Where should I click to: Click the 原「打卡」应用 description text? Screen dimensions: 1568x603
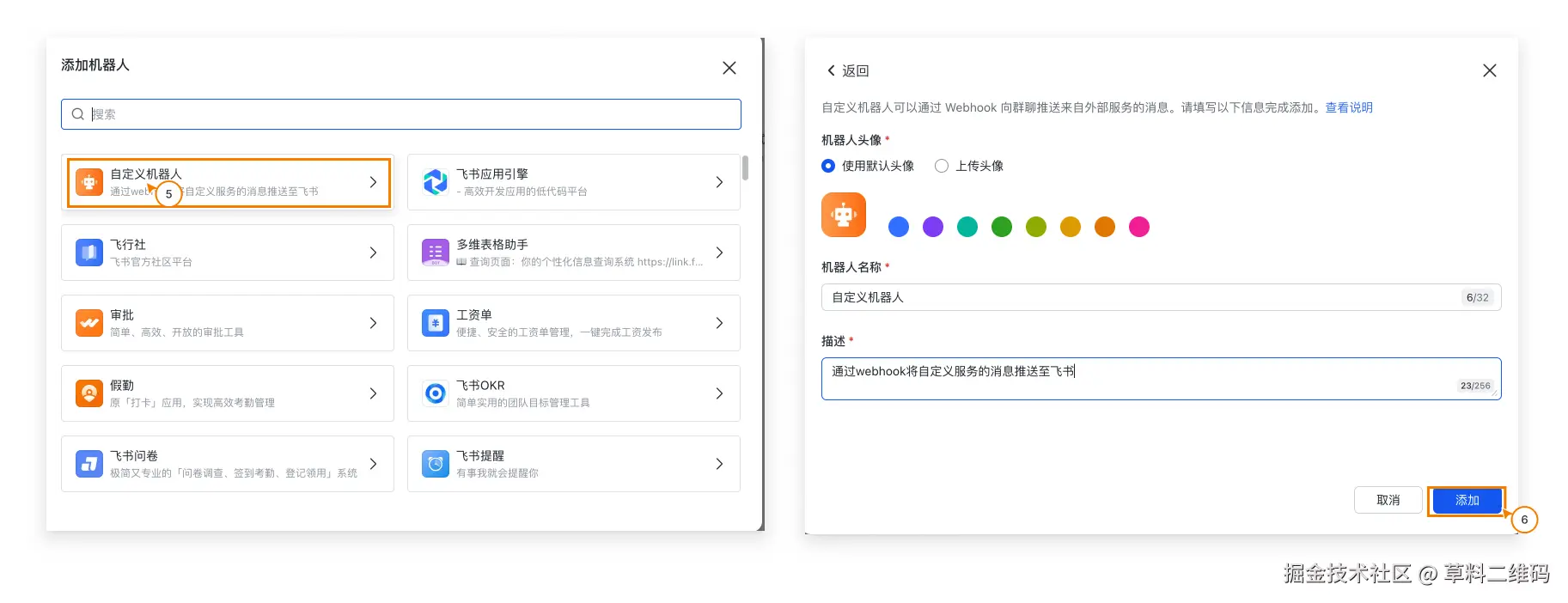coord(192,403)
